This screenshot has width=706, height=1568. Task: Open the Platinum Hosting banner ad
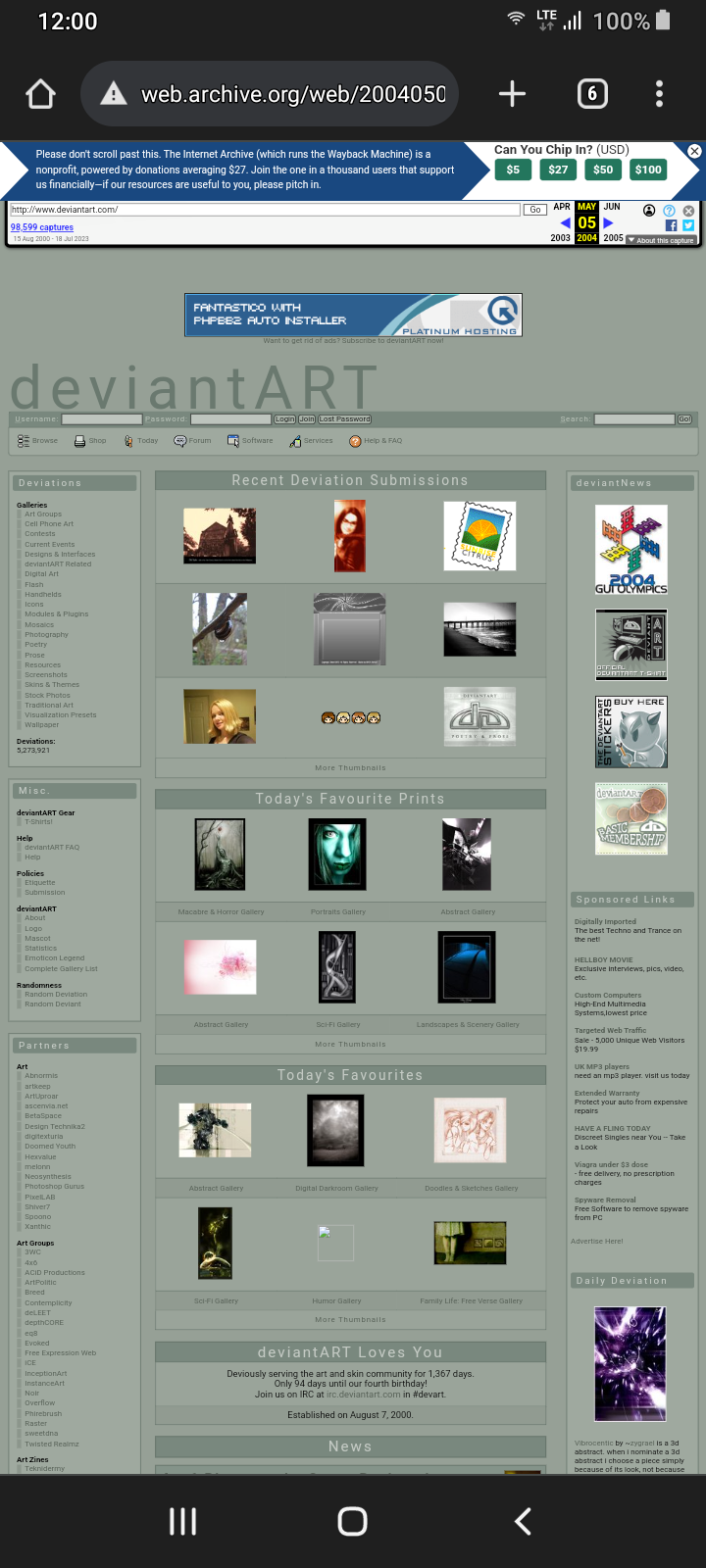point(353,315)
